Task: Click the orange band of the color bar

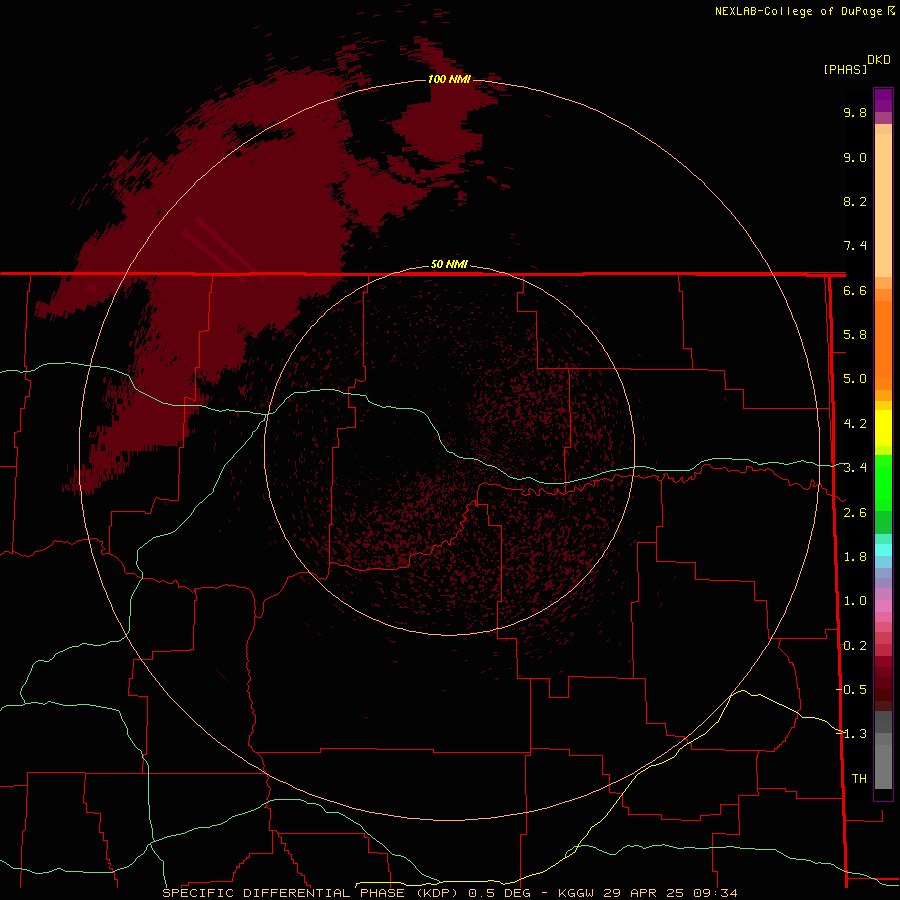Action: click(883, 344)
